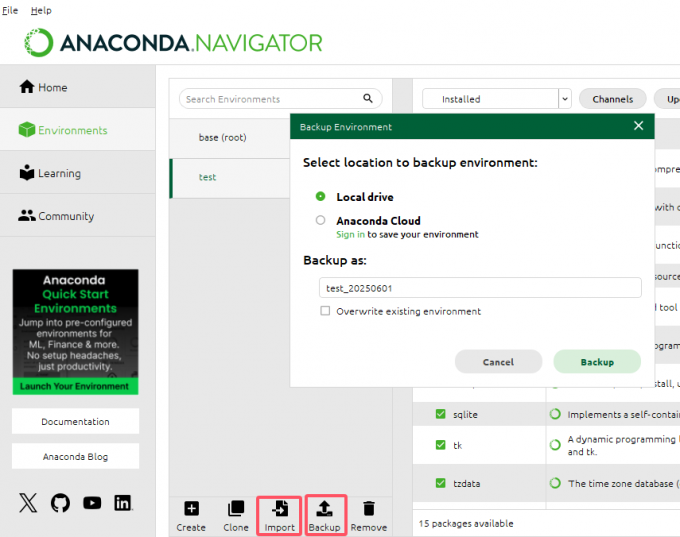This screenshot has height=537, width=680.
Task: Click the Channels button
Action: pyautogui.click(x=612, y=99)
